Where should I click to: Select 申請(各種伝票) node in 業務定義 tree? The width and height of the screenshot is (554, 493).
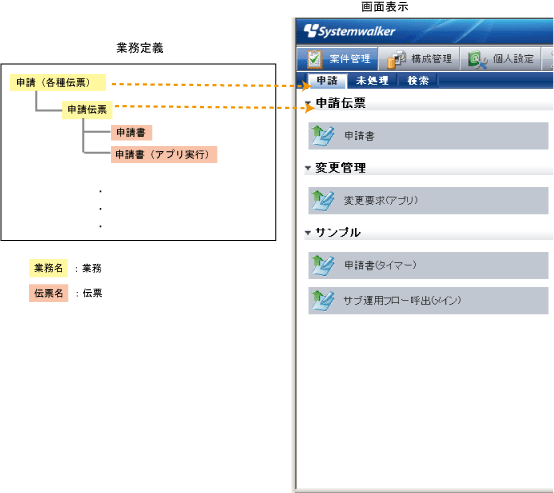[58, 82]
